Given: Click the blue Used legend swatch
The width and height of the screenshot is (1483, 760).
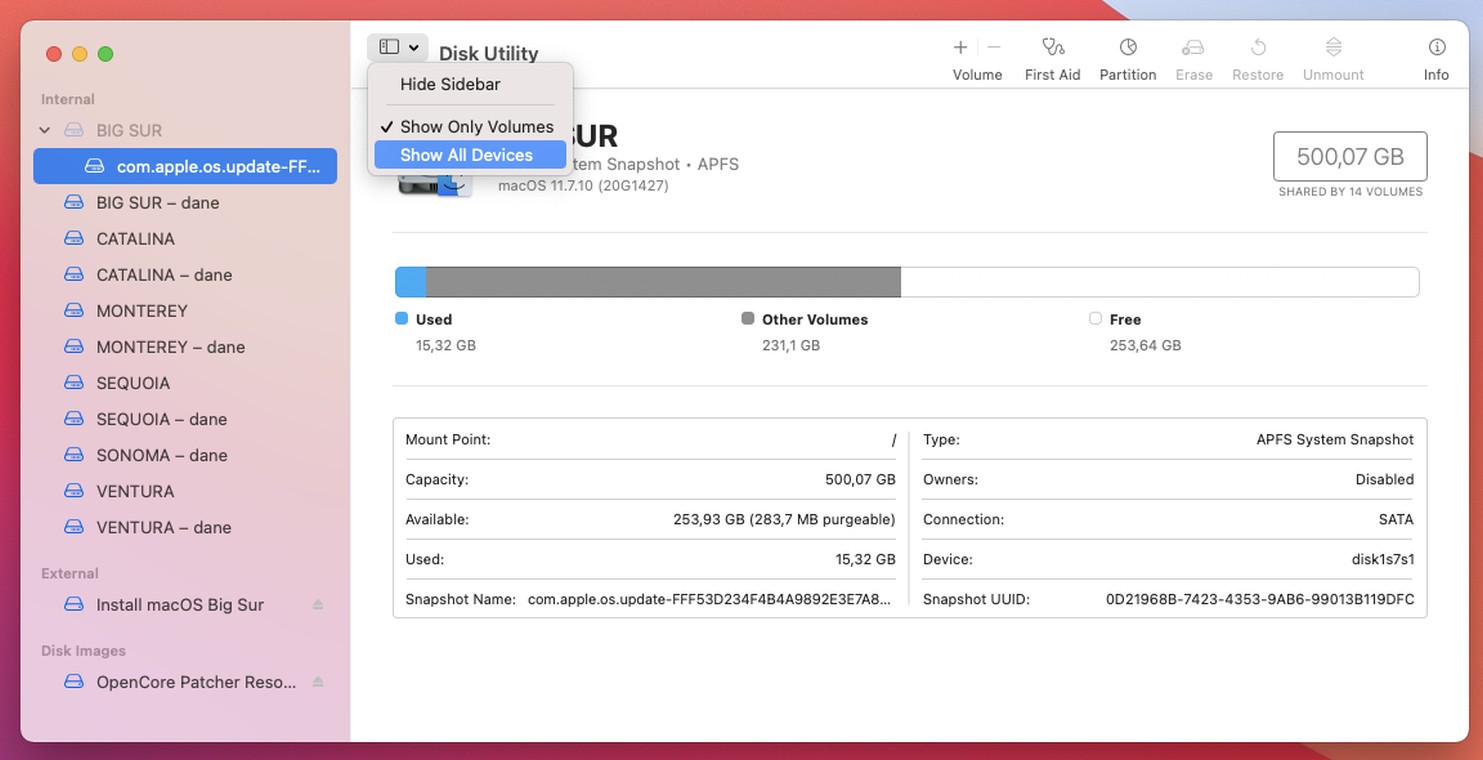Looking at the screenshot, I should pos(402,318).
